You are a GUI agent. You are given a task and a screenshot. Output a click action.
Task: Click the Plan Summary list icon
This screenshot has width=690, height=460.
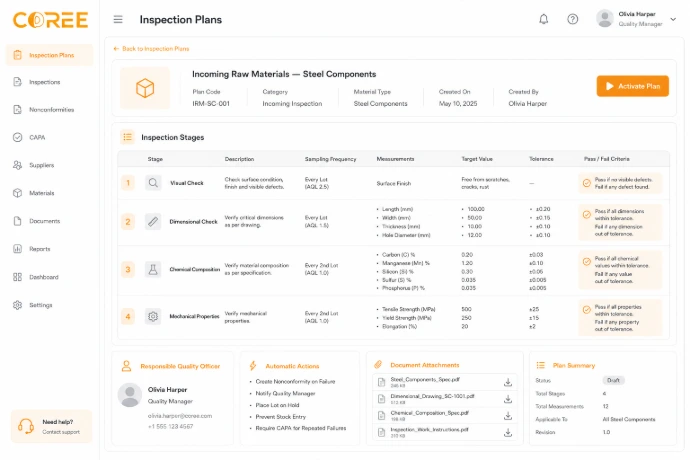(540, 365)
